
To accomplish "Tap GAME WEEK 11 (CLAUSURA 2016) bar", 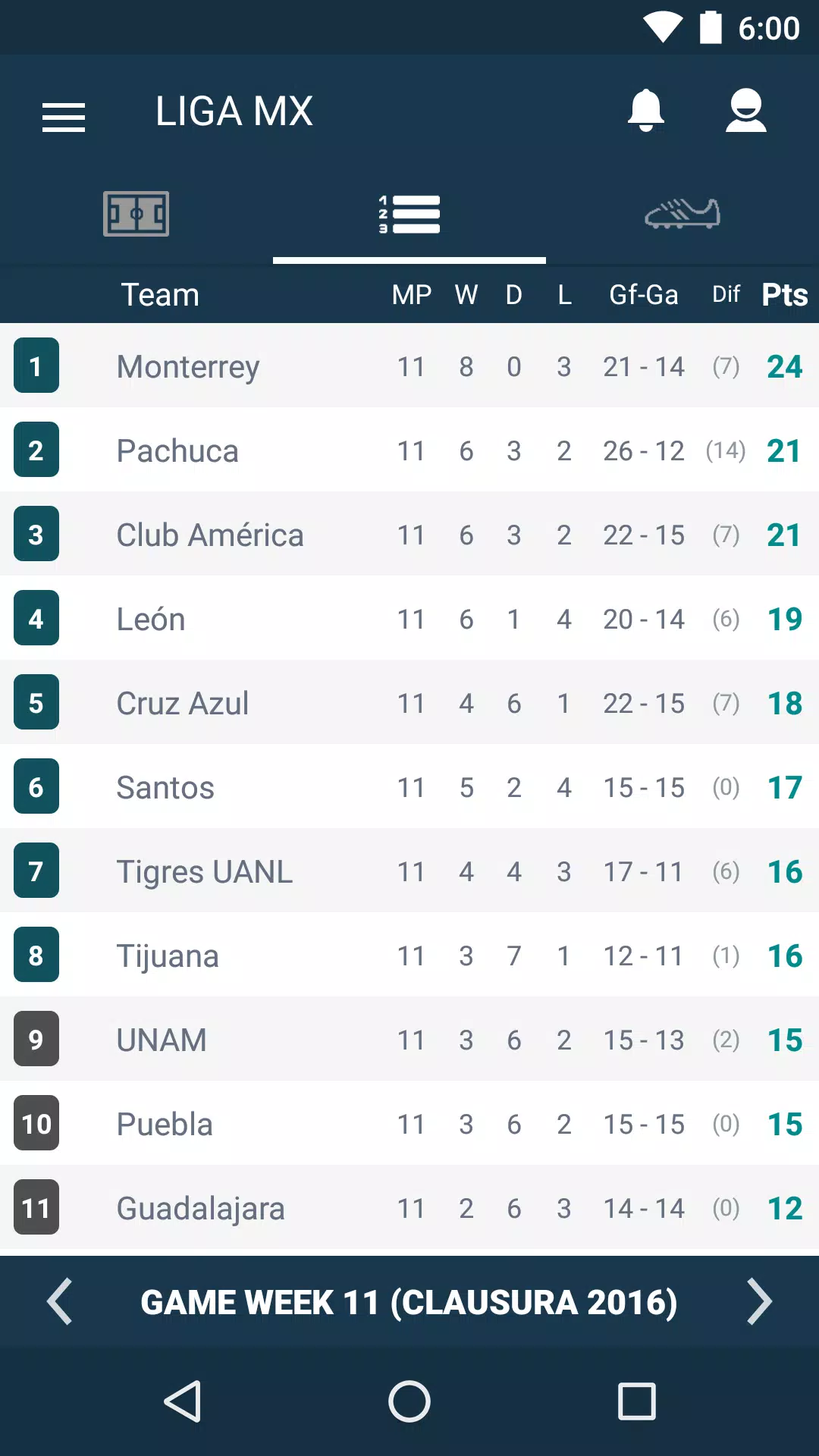I will coord(409,1301).
